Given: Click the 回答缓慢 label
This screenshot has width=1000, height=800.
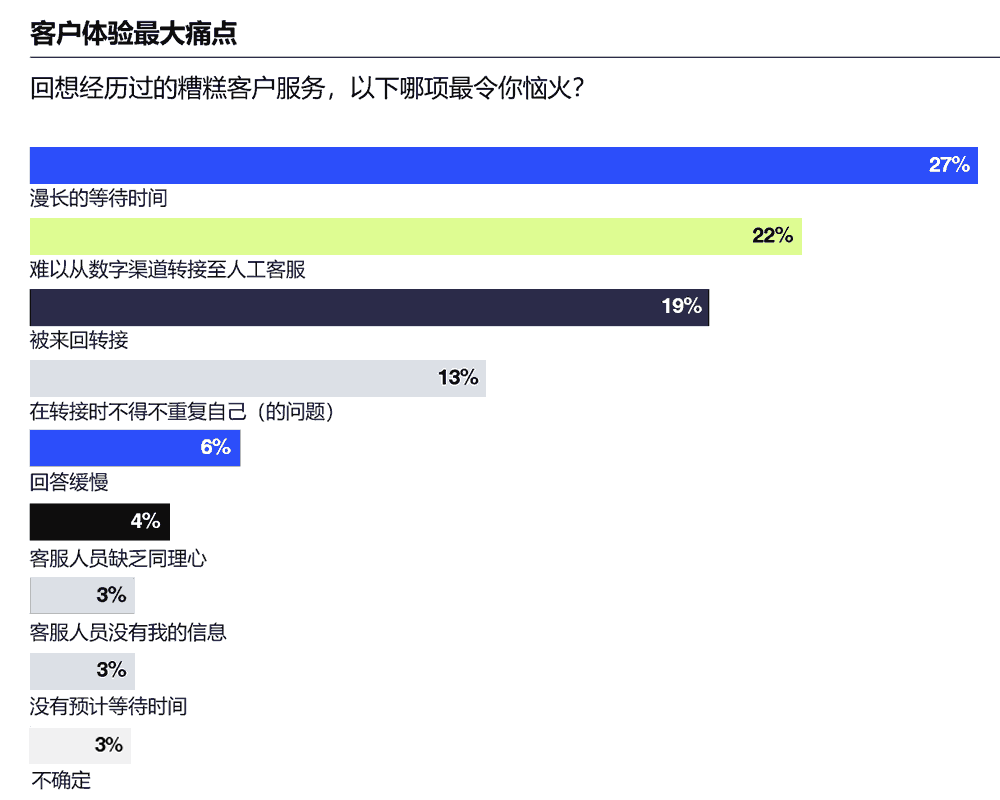Looking at the screenshot, I should [x=69, y=482].
